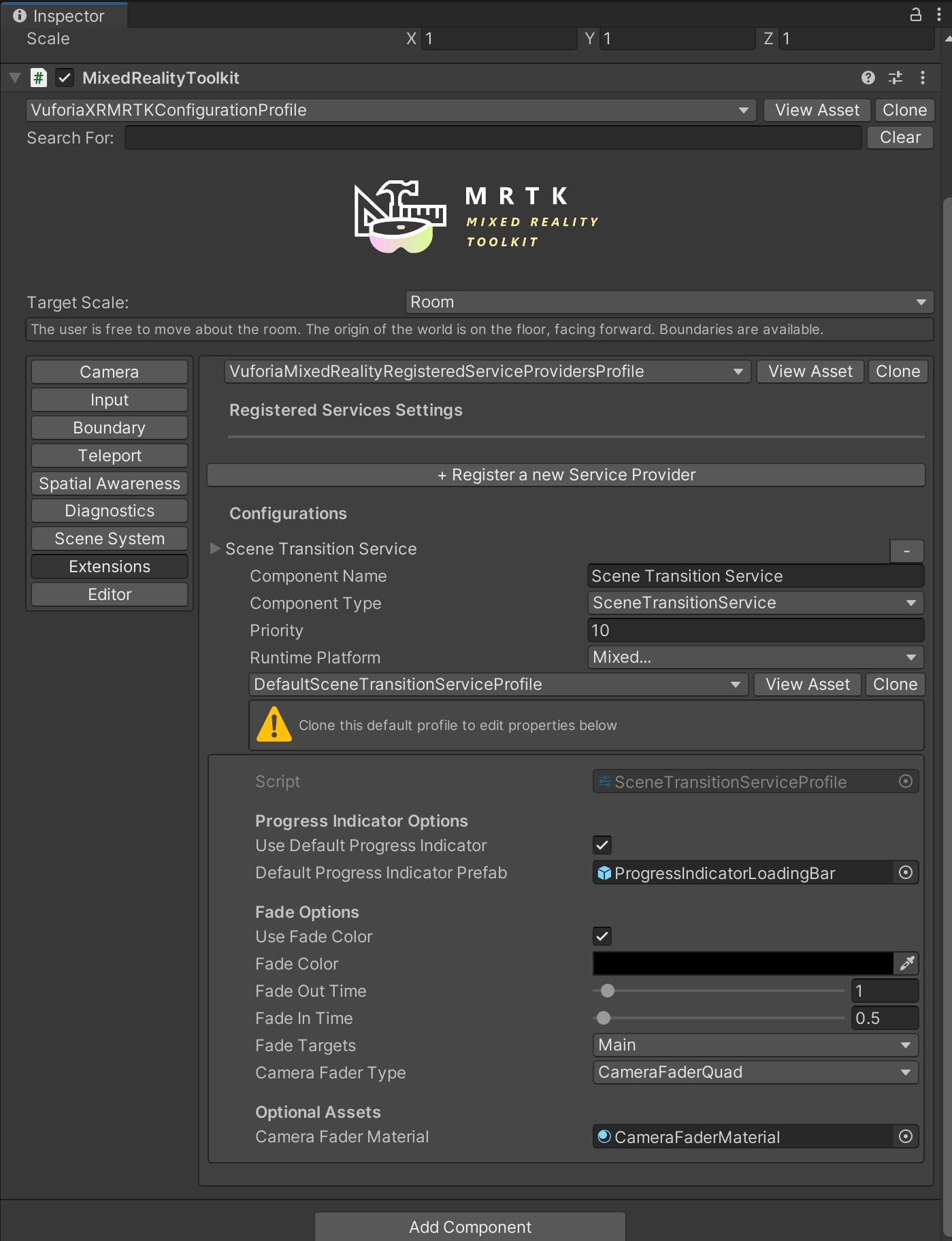952x1241 pixels.
Task: Click the CameraFaderMaterial sphere icon
Action: 604,1136
